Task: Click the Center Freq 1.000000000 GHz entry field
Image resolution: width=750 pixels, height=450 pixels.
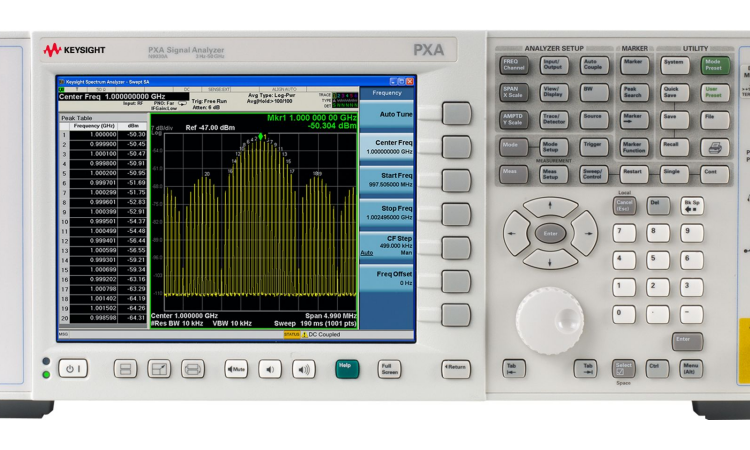Action: click(123, 97)
